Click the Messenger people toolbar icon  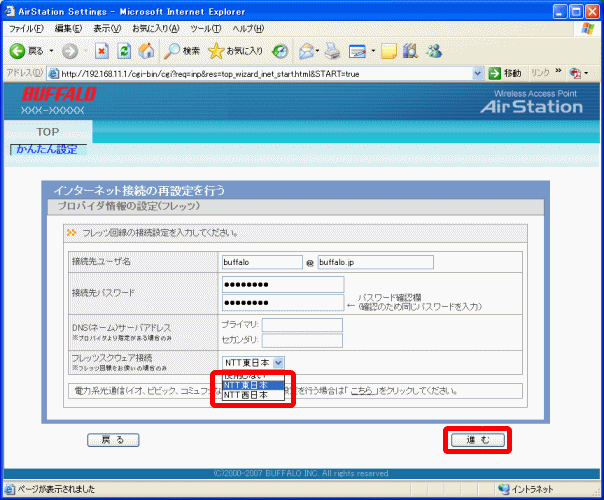click(x=434, y=51)
